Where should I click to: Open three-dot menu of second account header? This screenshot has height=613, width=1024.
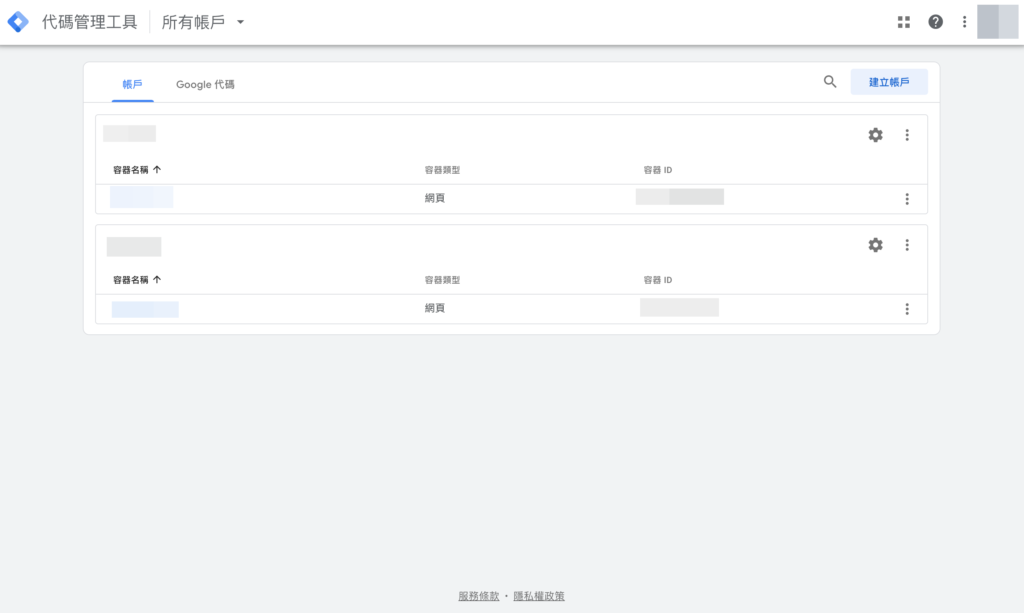[907, 245]
